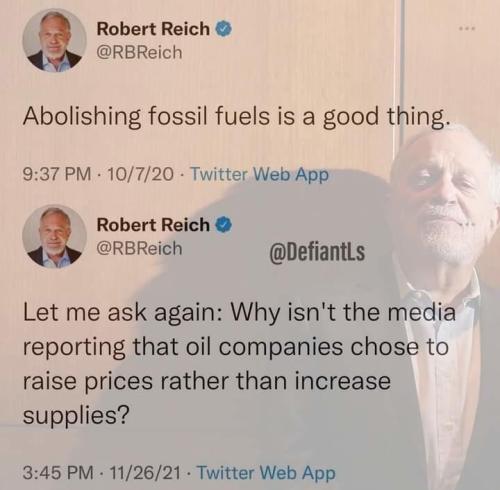The height and width of the screenshot is (490, 500).
Task: Click @RBReich handle in first tweet
Action: tap(139, 52)
